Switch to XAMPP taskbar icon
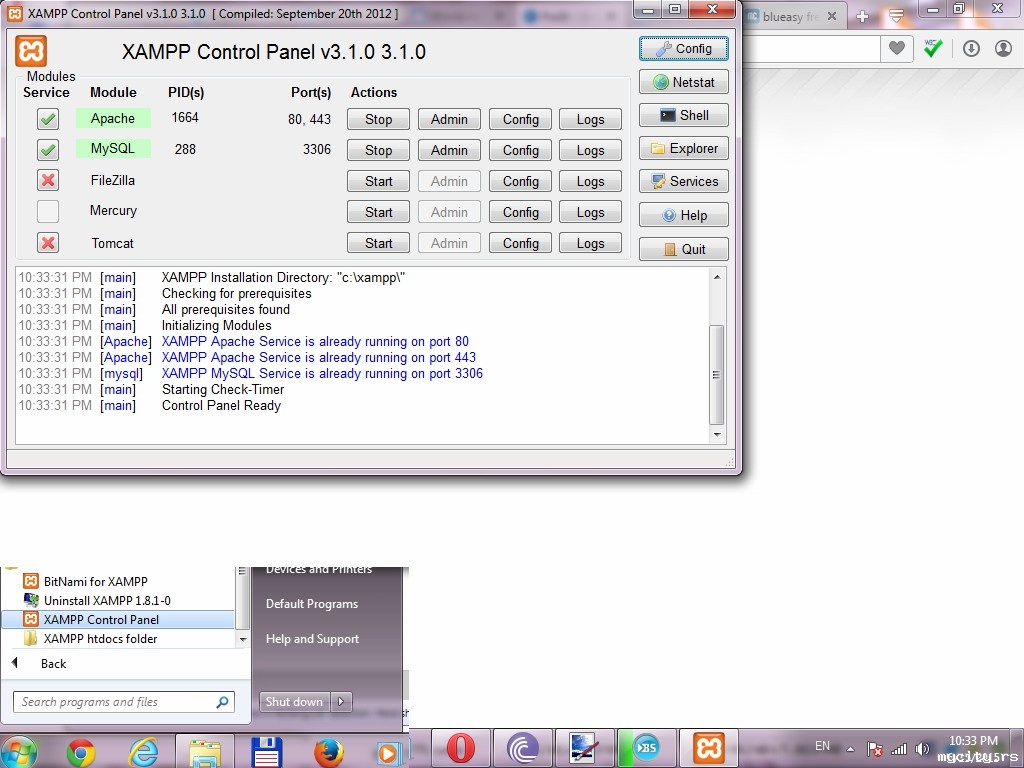Image resolution: width=1024 pixels, height=768 pixels. [709, 749]
